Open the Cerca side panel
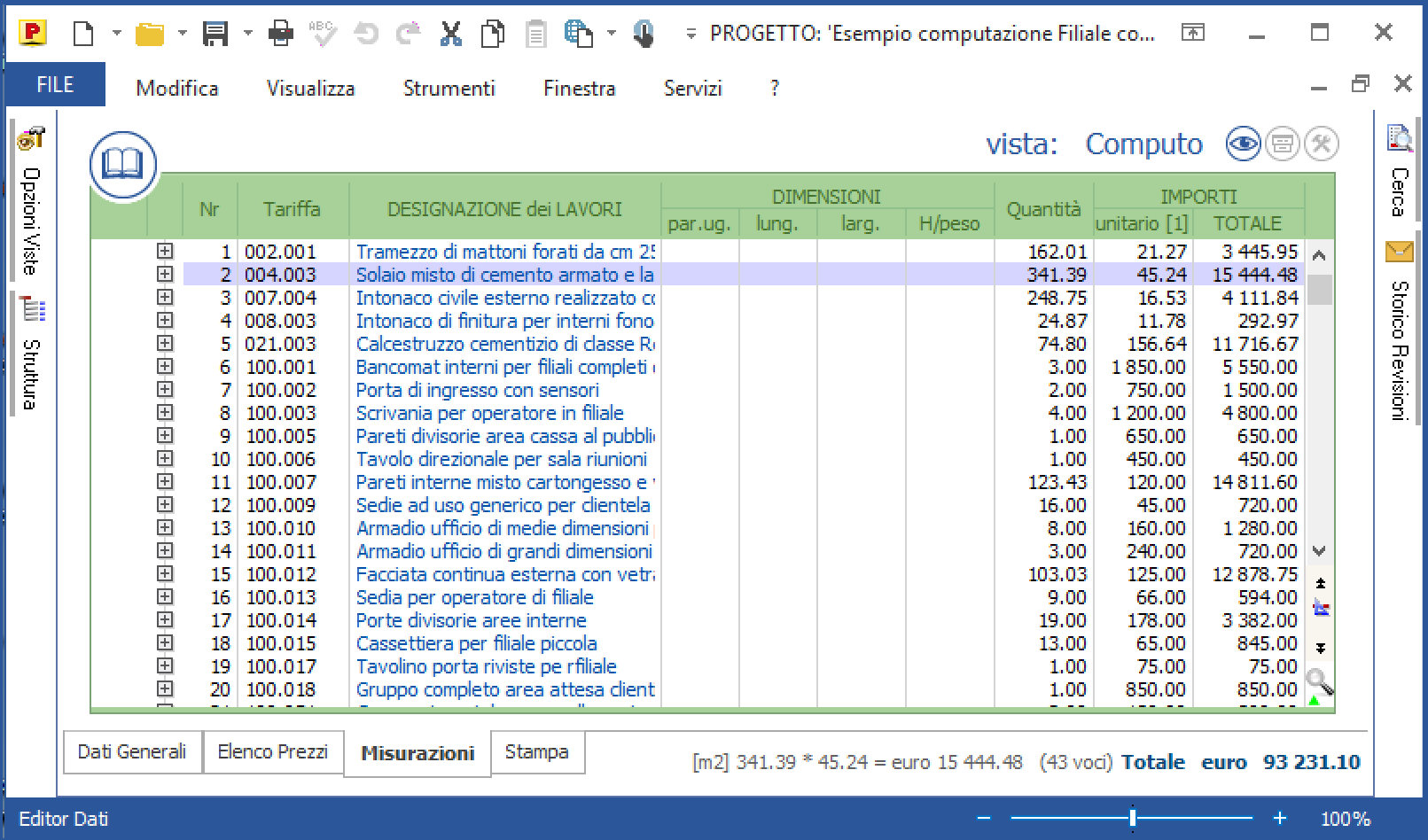Screen dimensions: 1428x840 click(1399, 170)
